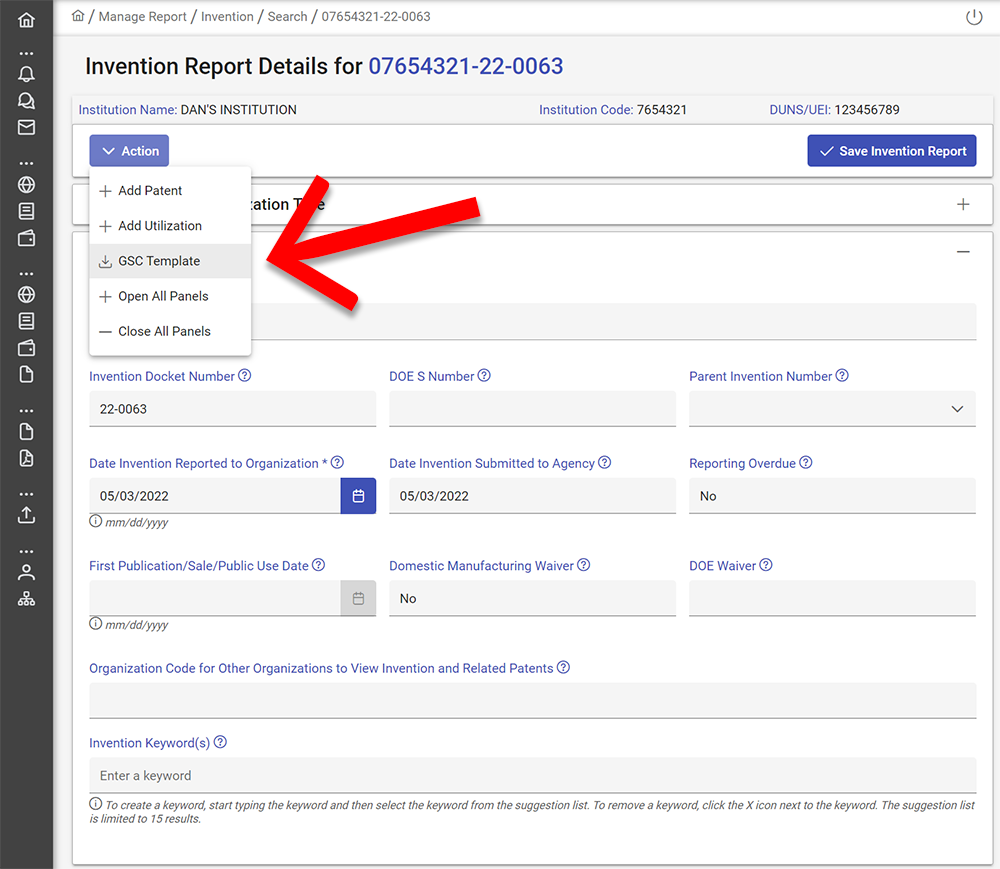Click the user profile icon in sidebar
The width and height of the screenshot is (1000, 869).
[26, 572]
